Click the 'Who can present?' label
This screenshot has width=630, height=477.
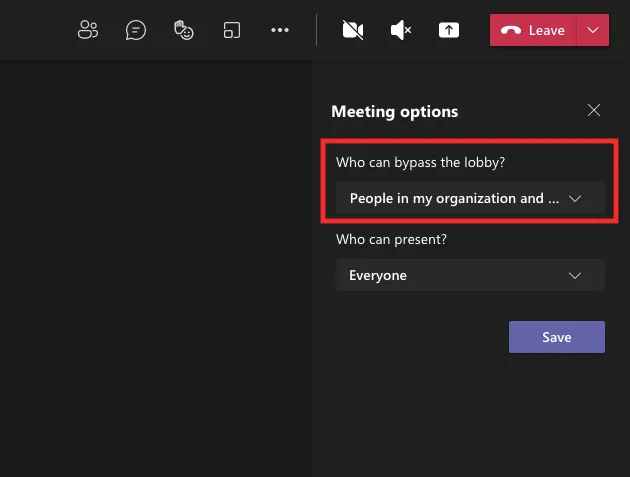pos(391,240)
